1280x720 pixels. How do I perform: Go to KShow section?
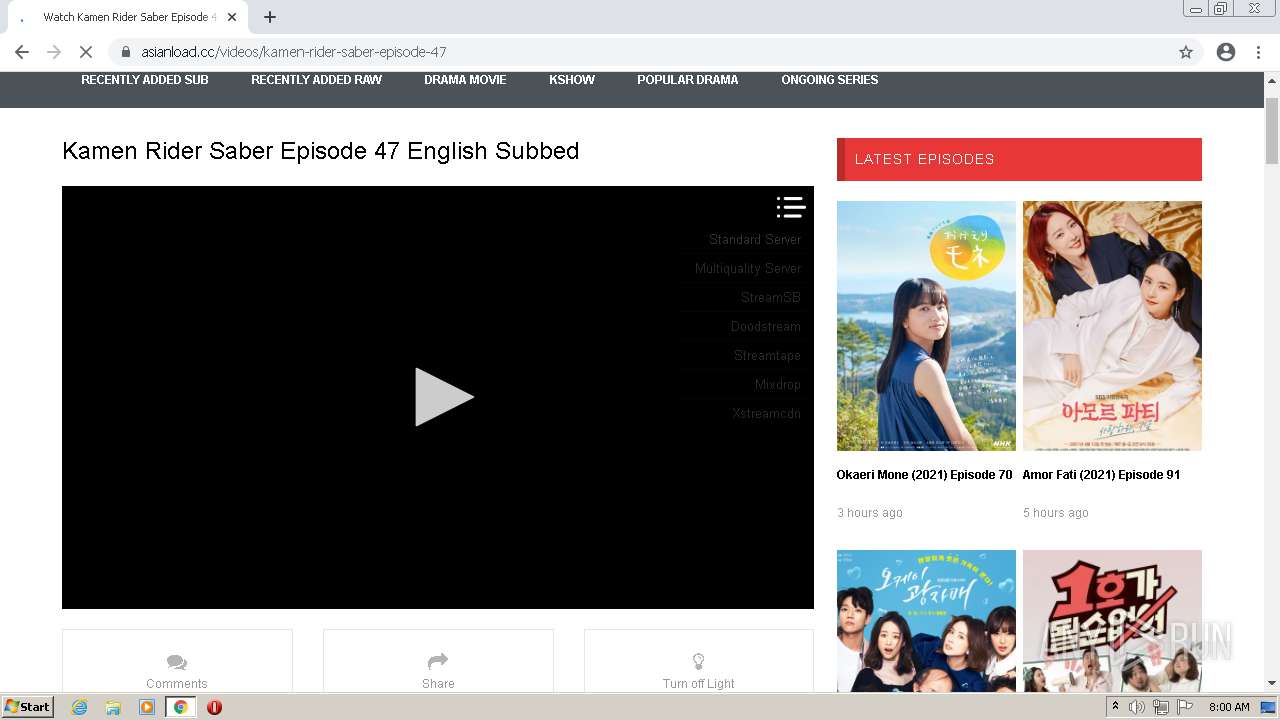point(572,80)
